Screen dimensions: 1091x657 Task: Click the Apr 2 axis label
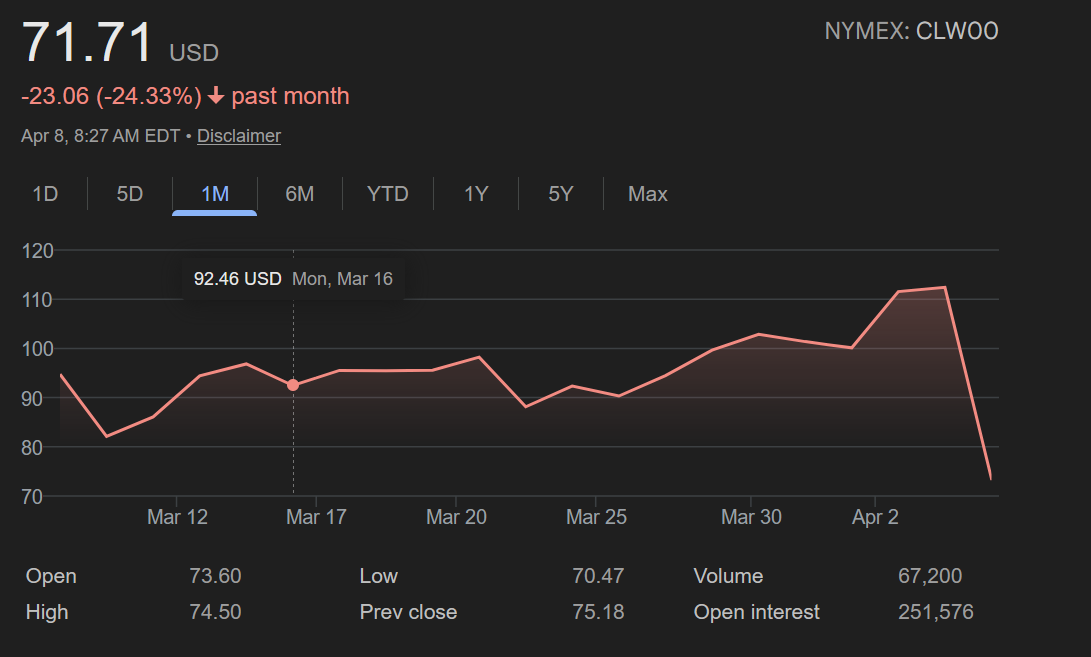coord(875,517)
